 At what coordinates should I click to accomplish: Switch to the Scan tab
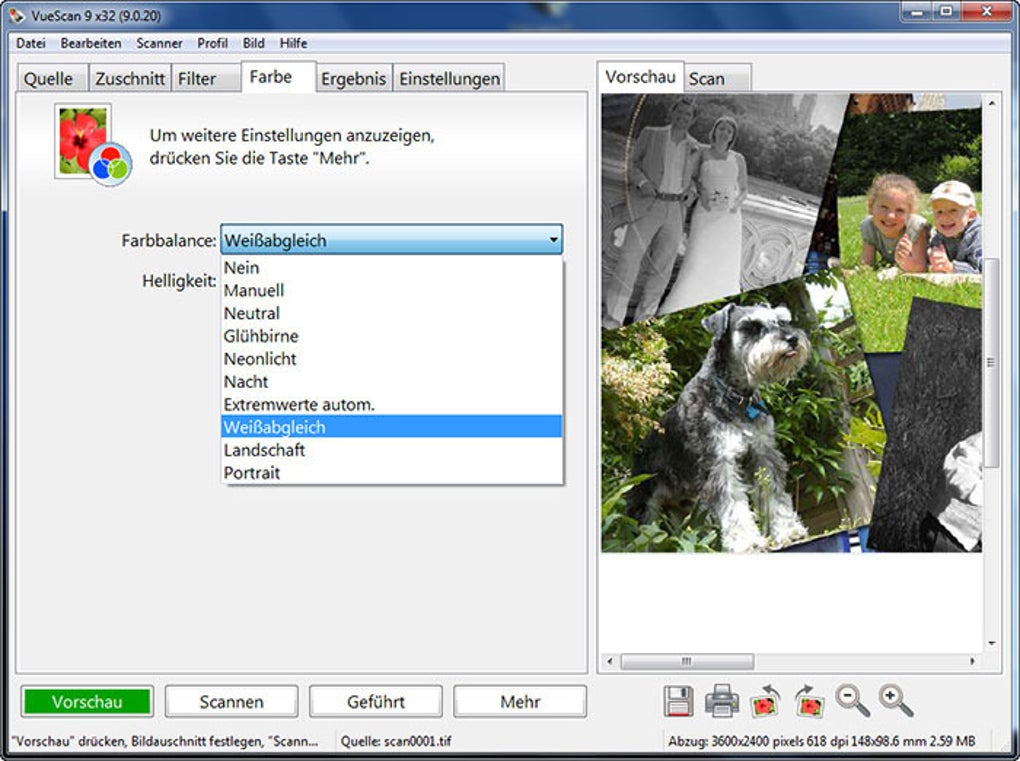(x=718, y=79)
